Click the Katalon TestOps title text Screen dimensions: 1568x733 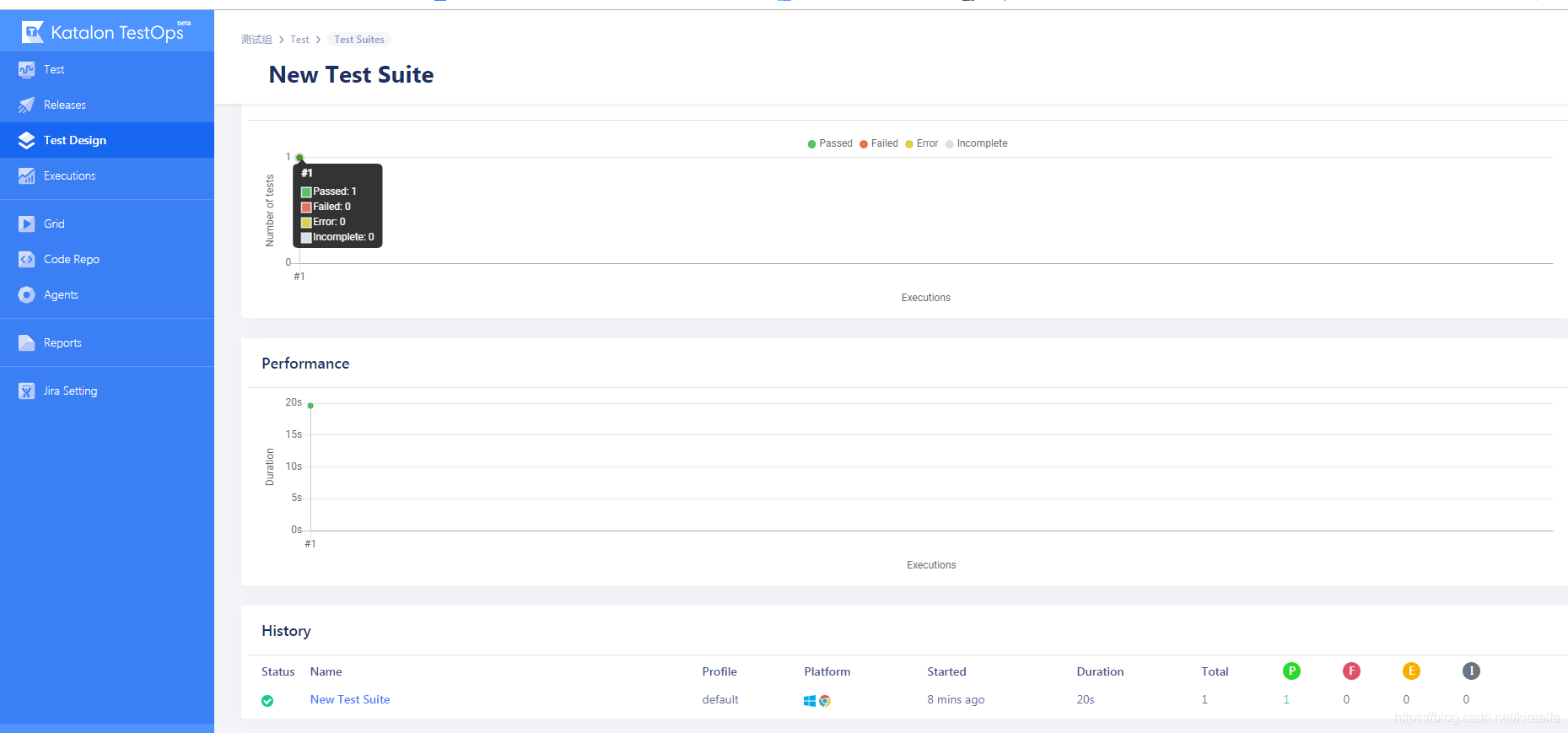tap(117, 33)
